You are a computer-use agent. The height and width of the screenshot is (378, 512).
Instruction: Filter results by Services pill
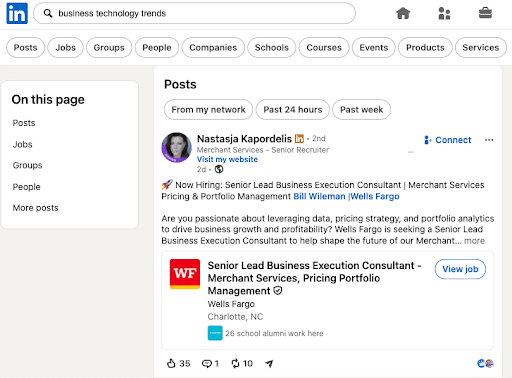click(x=481, y=47)
